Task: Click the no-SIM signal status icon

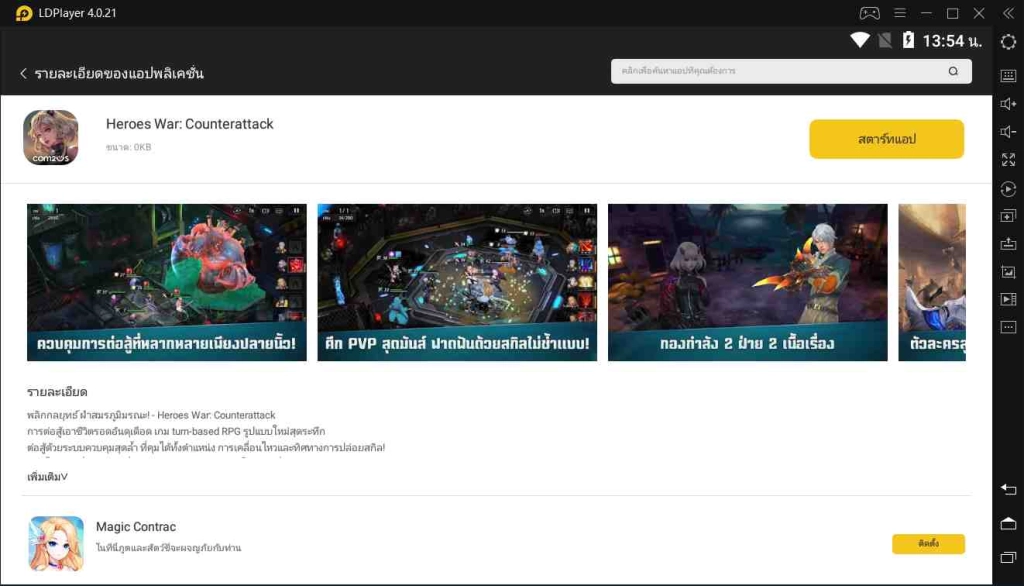Action: tap(885, 41)
